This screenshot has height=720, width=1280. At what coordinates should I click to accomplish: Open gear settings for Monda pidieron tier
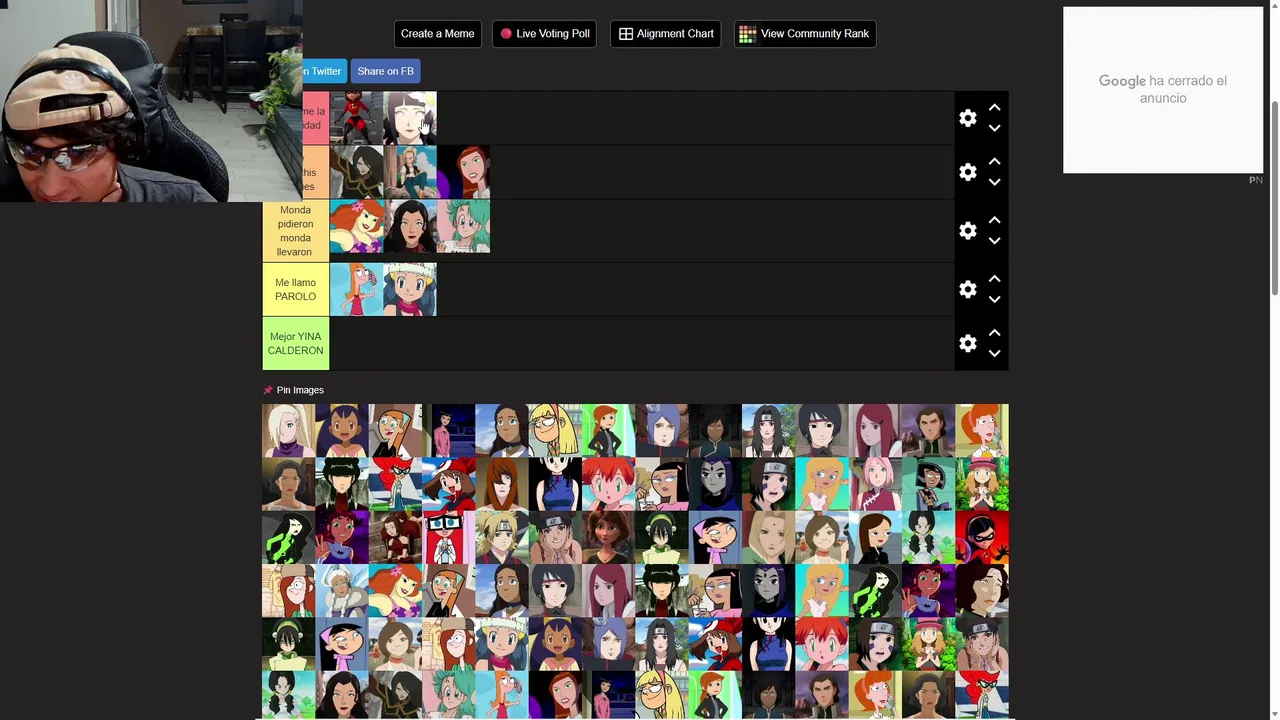[x=967, y=230]
